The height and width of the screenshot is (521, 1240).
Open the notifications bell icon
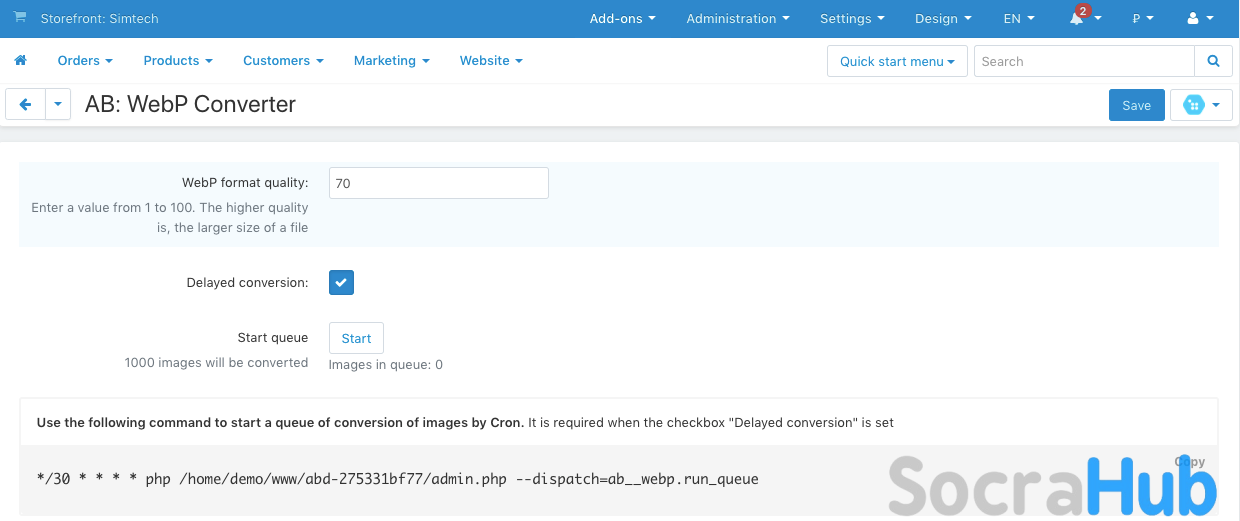pyautogui.click(x=1077, y=18)
